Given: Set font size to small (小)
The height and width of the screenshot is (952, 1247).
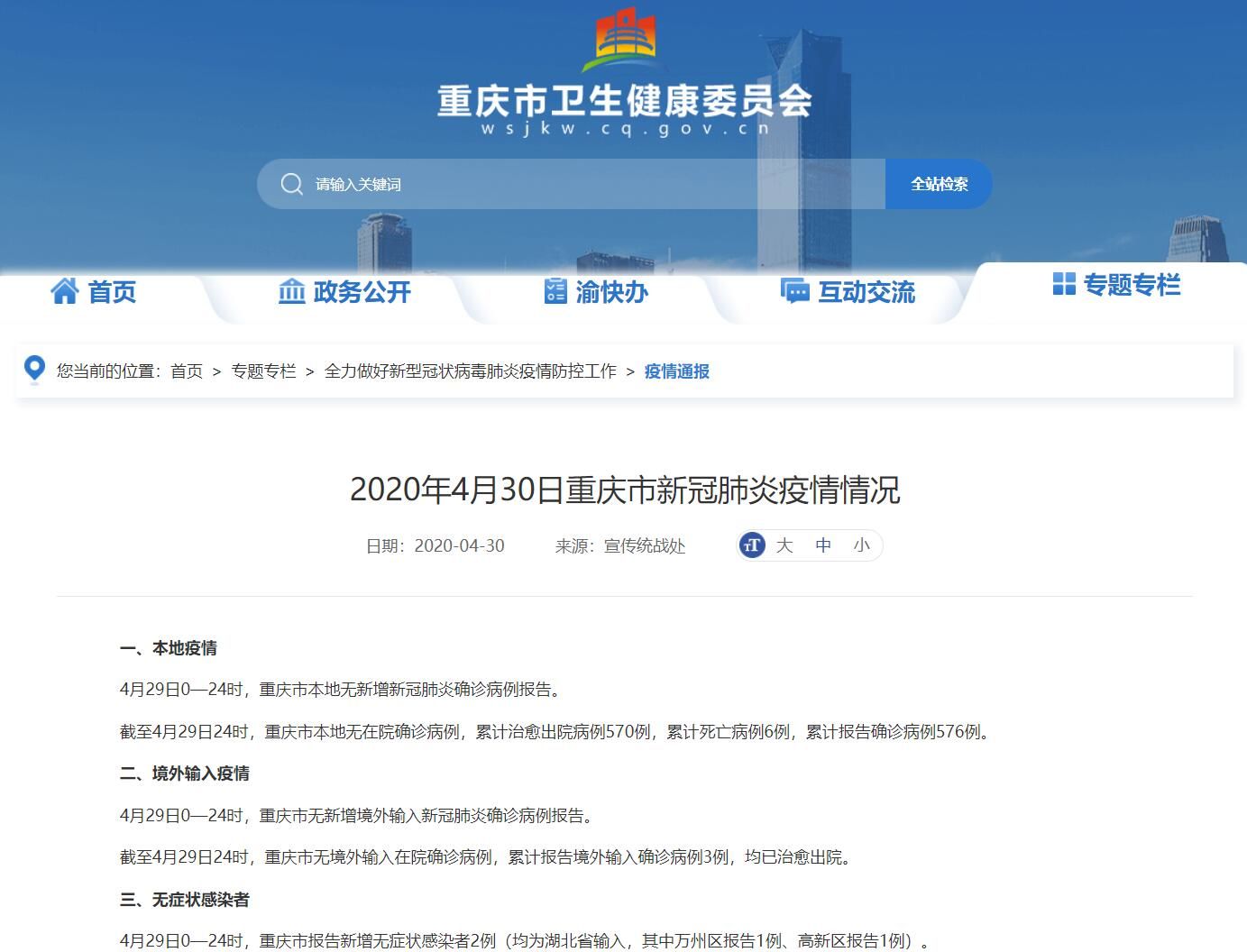Looking at the screenshot, I should 862,545.
